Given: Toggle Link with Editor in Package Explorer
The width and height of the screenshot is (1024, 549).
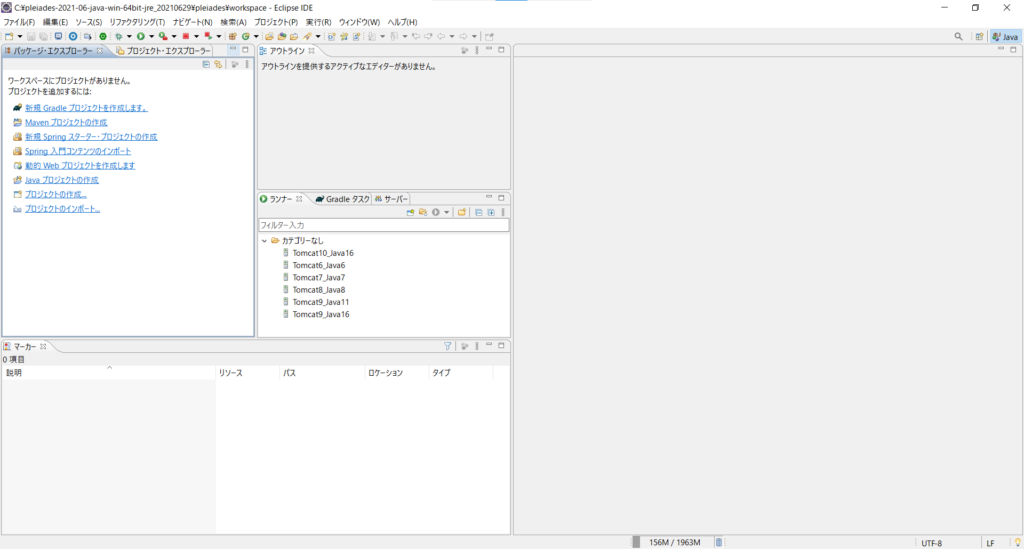Looking at the screenshot, I should (x=217, y=64).
